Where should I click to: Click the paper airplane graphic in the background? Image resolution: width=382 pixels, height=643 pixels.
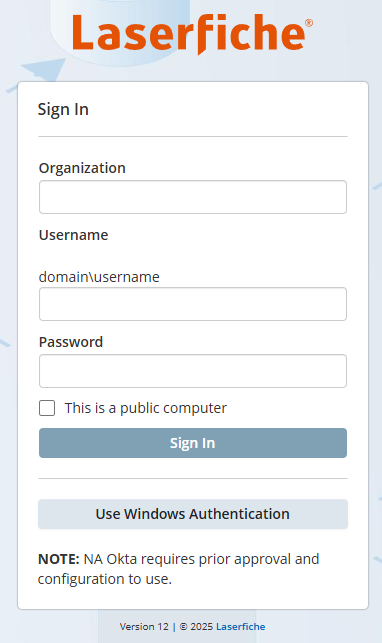pyautogui.click(x=43, y=69)
